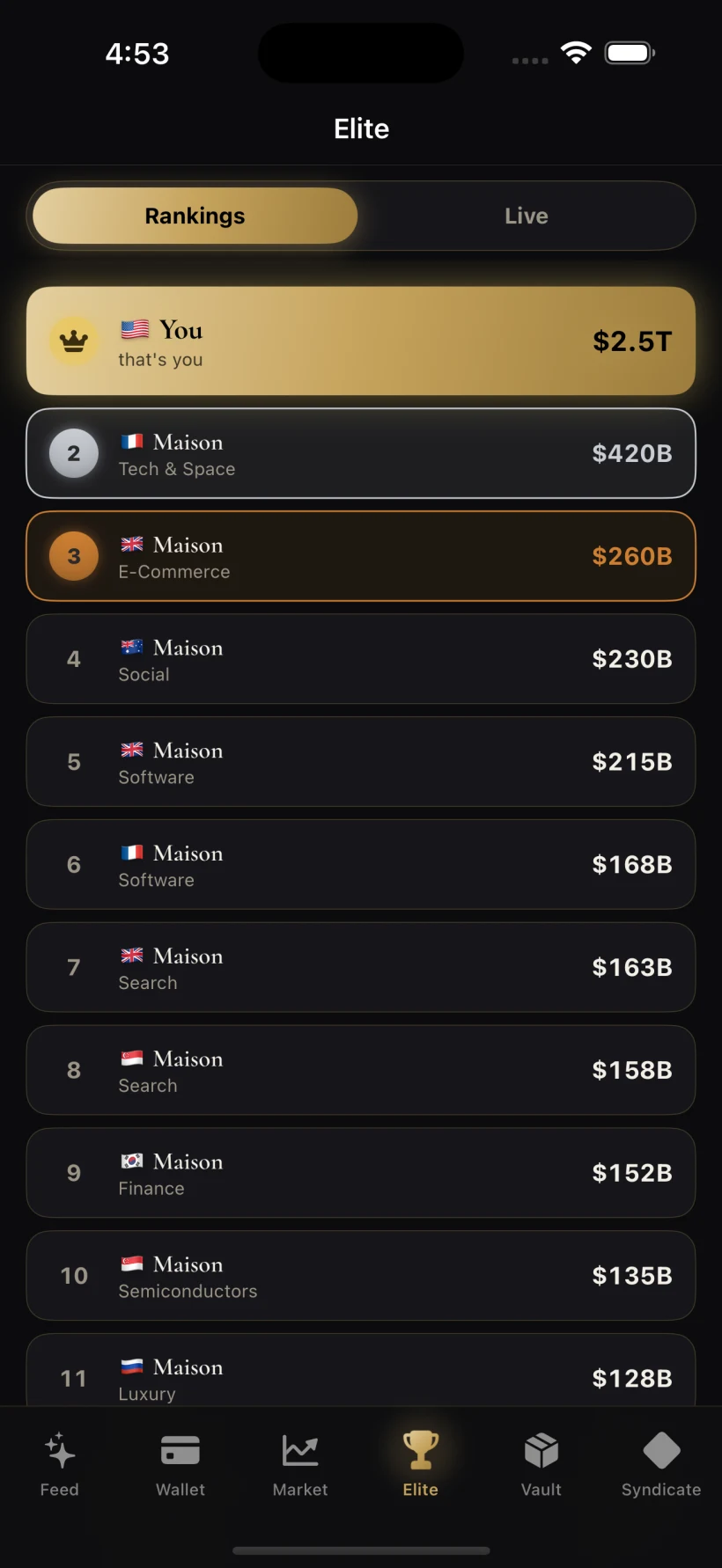Screen dimensions: 722x1568
Task: Tap the bronze rank 3 badge
Action: (x=74, y=556)
